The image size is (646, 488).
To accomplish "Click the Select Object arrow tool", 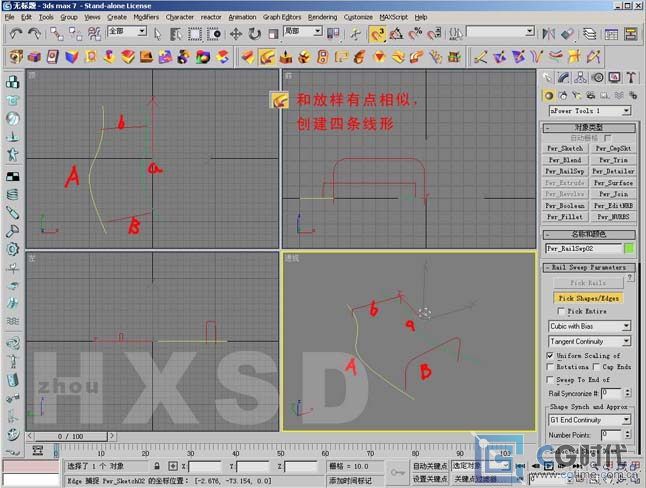I will [x=157, y=34].
